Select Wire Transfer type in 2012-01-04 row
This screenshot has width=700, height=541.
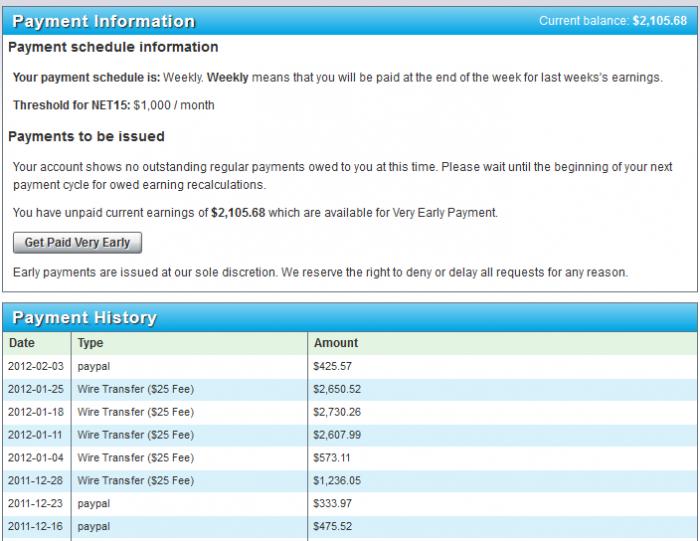[x=136, y=458]
